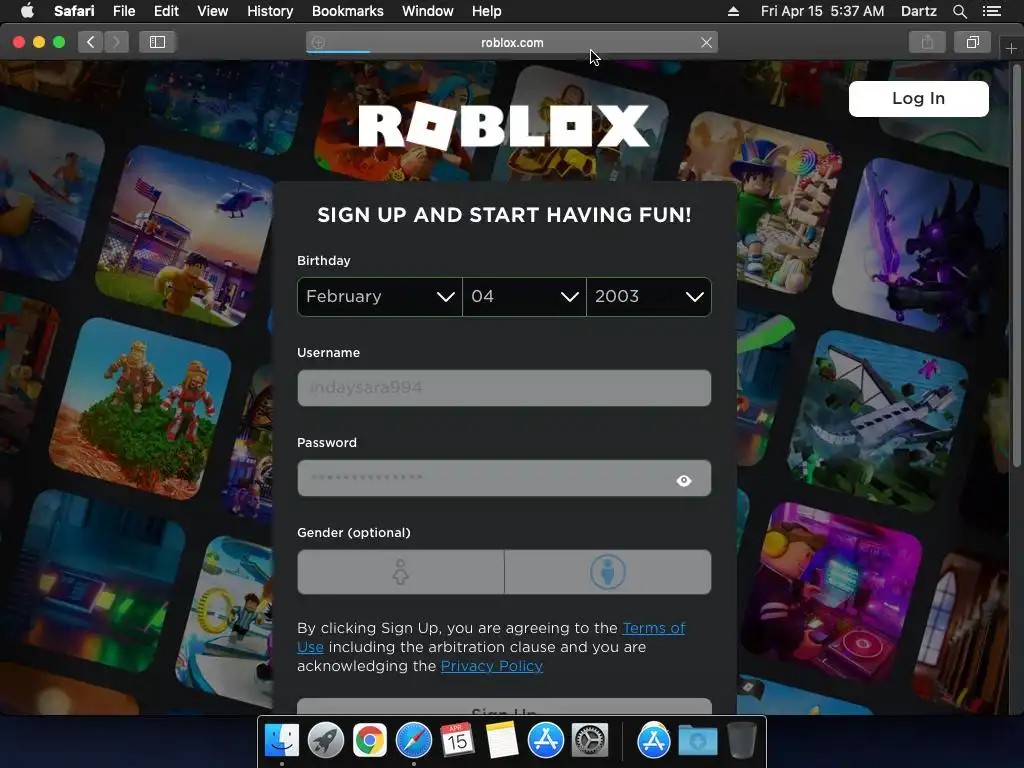
Task: Open the Trash in the Dock
Action: pyautogui.click(x=742, y=740)
